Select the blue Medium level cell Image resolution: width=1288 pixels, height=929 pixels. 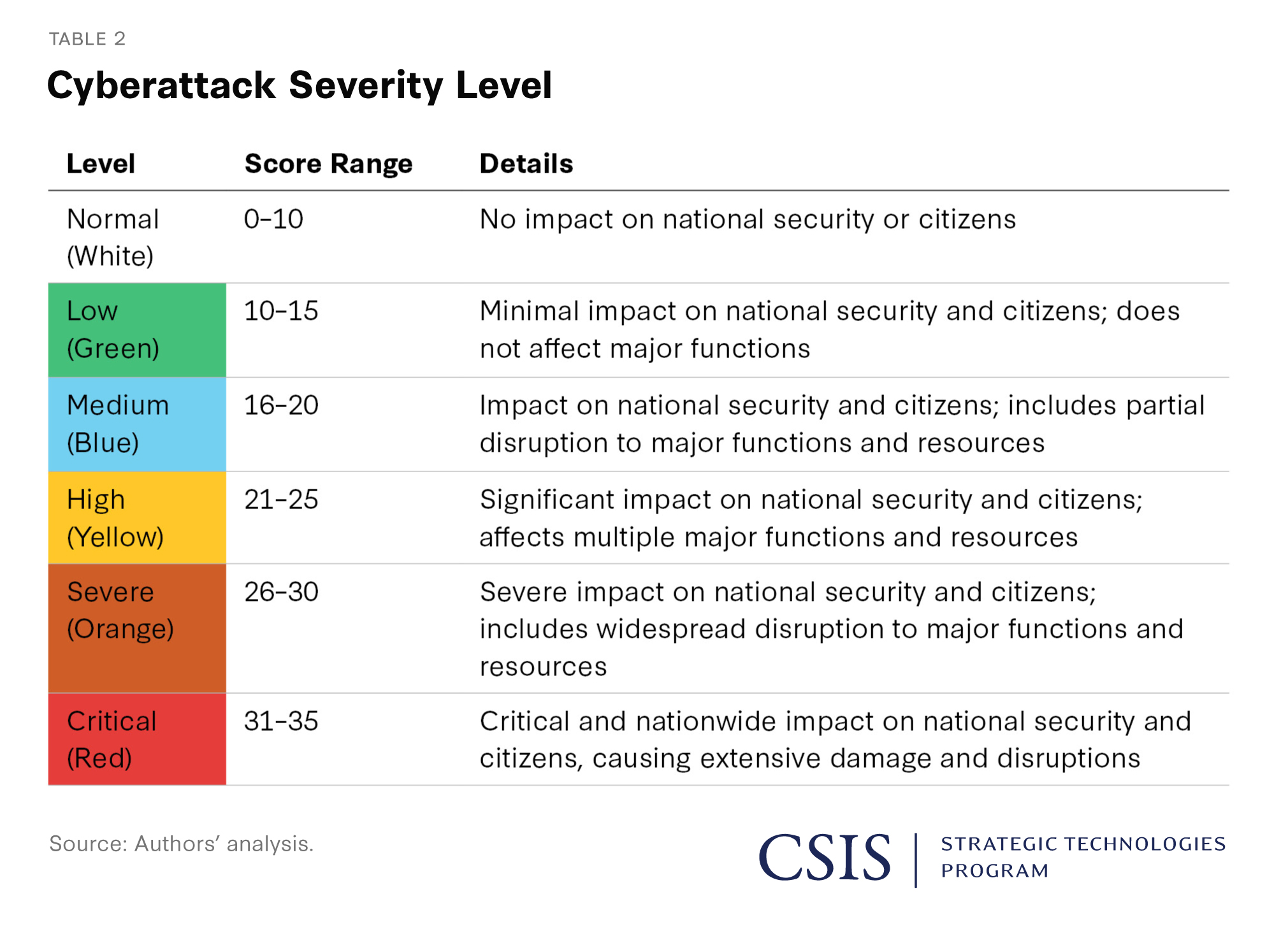click(x=137, y=424)
